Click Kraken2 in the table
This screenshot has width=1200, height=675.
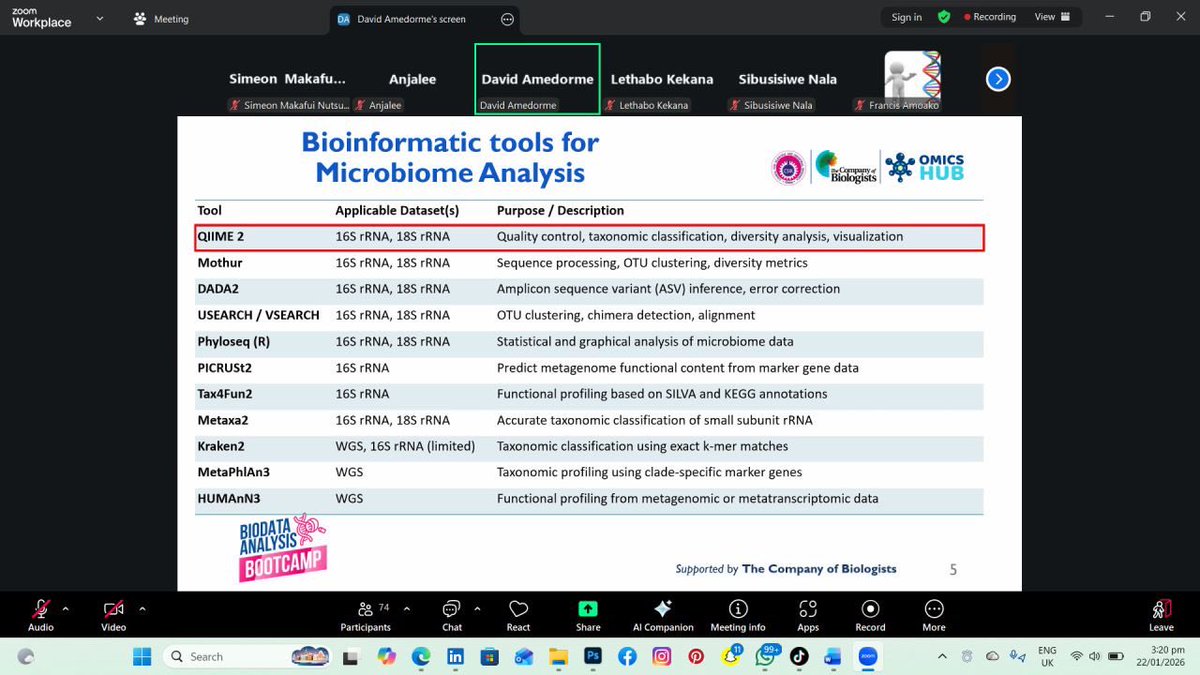[x=221, y=446]
